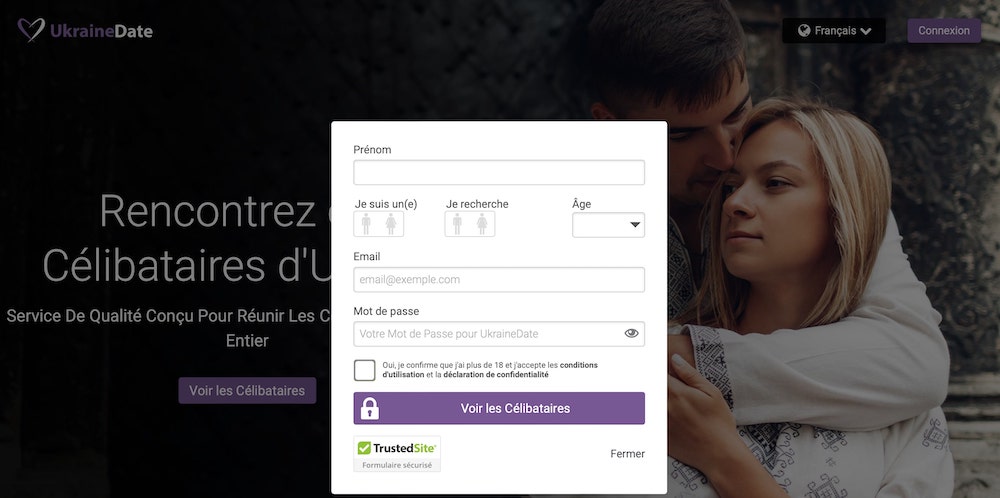The width and height of the screenshot is (1000, 498).
Task: Open the déclaration de confidentialité link
Action: point(496,375)
